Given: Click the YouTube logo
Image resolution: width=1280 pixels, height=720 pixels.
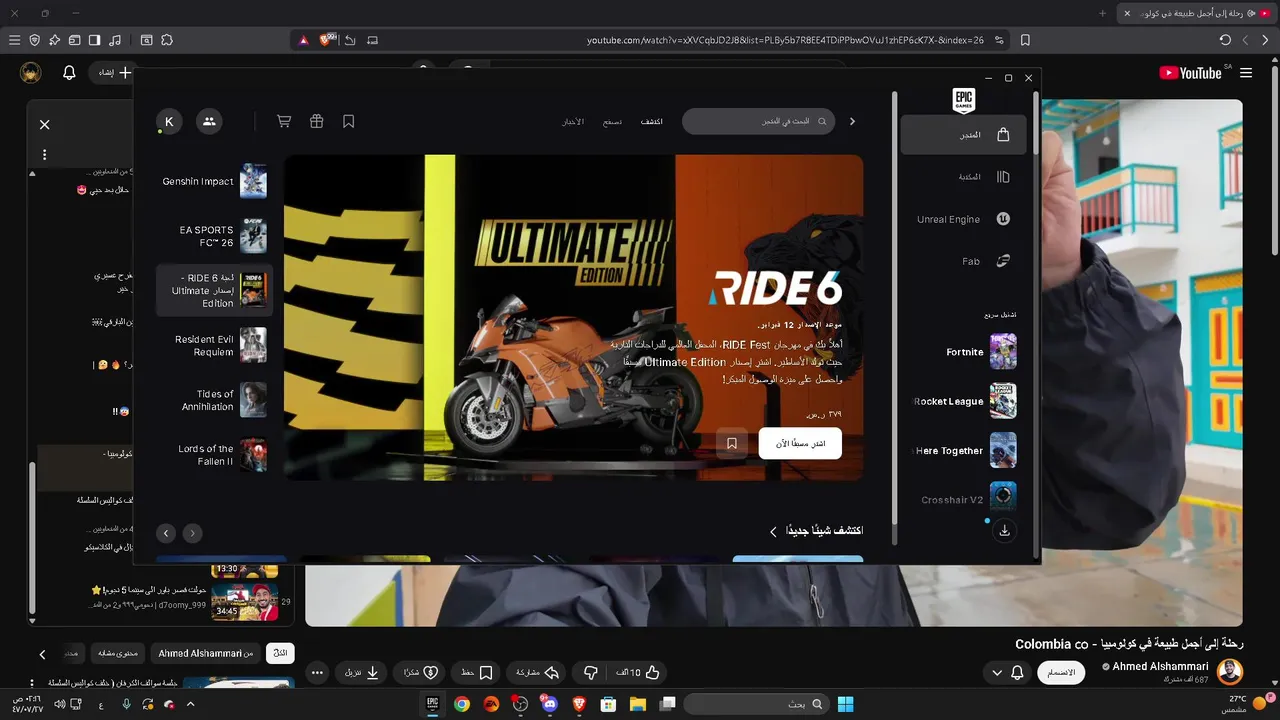Looking at the screenshot, I should coord(1190,73).
